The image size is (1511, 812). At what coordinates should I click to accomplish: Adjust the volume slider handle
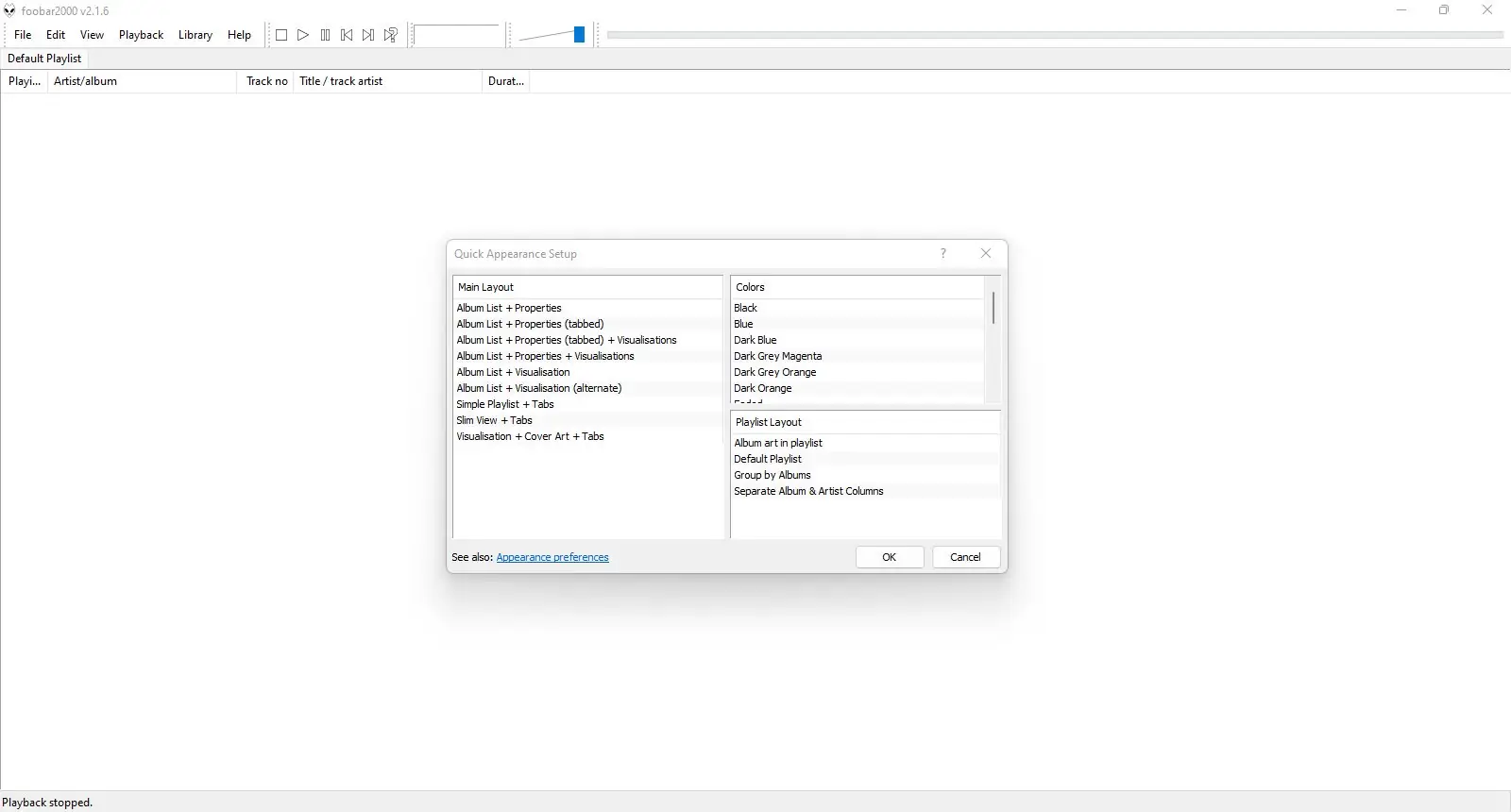tap(579, 35)
